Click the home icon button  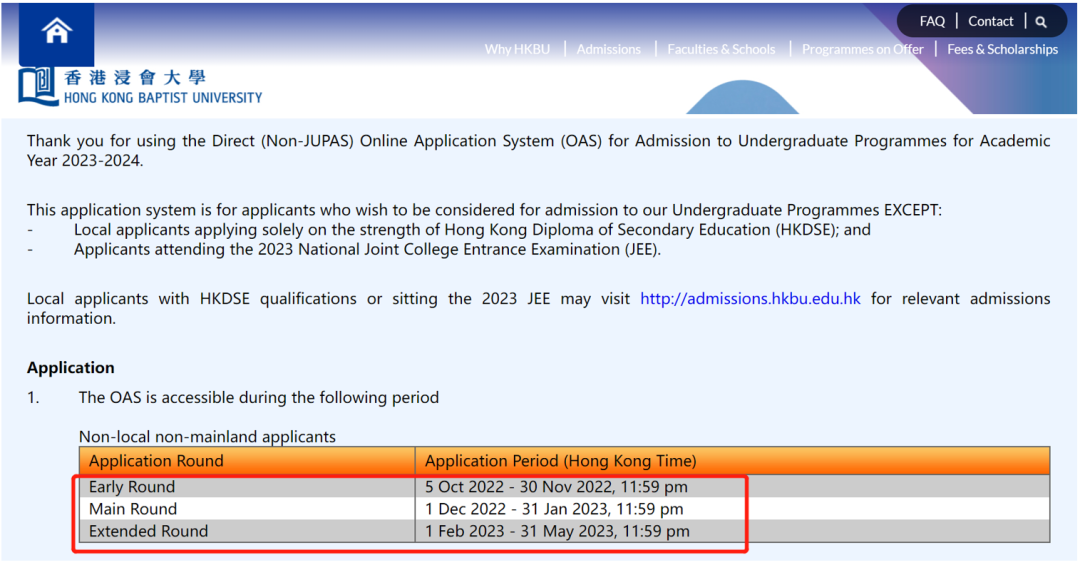click(57, 32)
